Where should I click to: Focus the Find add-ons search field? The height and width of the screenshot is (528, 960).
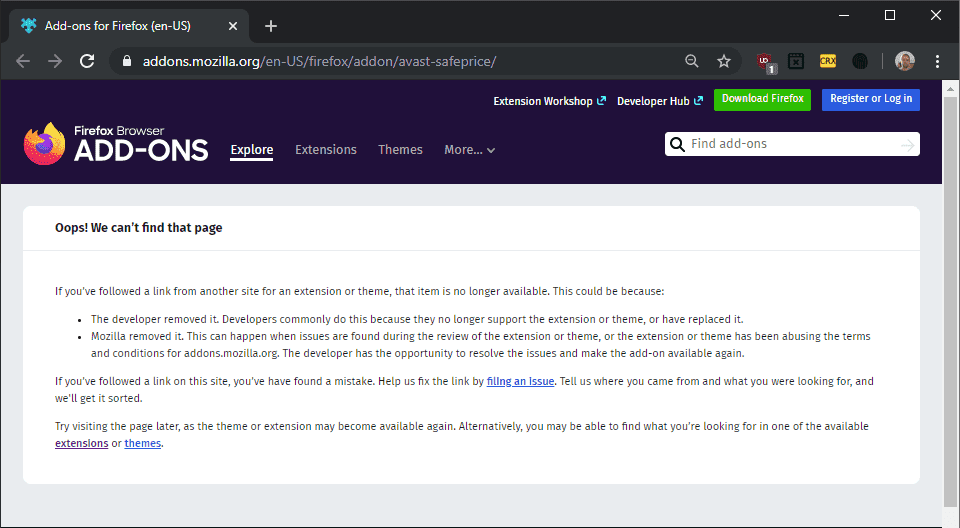click(792, 144)
